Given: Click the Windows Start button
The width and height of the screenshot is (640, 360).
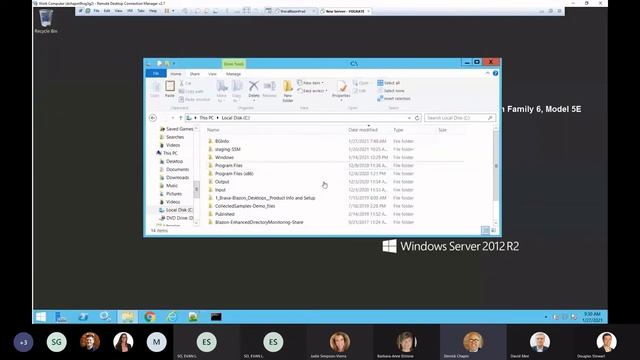Looking at the screenshot, I should tap(41, 317).
